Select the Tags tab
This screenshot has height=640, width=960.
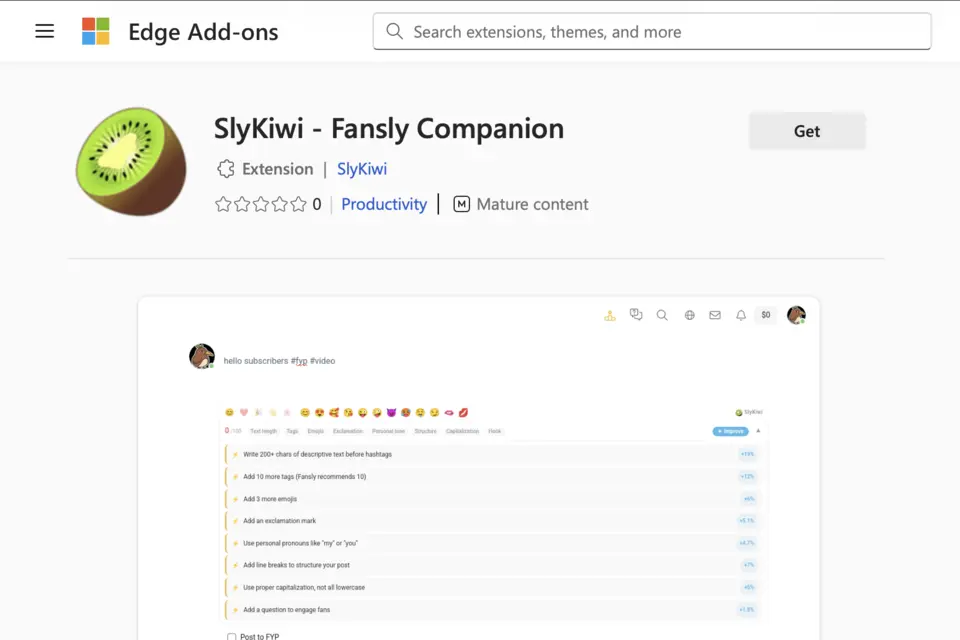pyautogui.click(x=292, y=431)
